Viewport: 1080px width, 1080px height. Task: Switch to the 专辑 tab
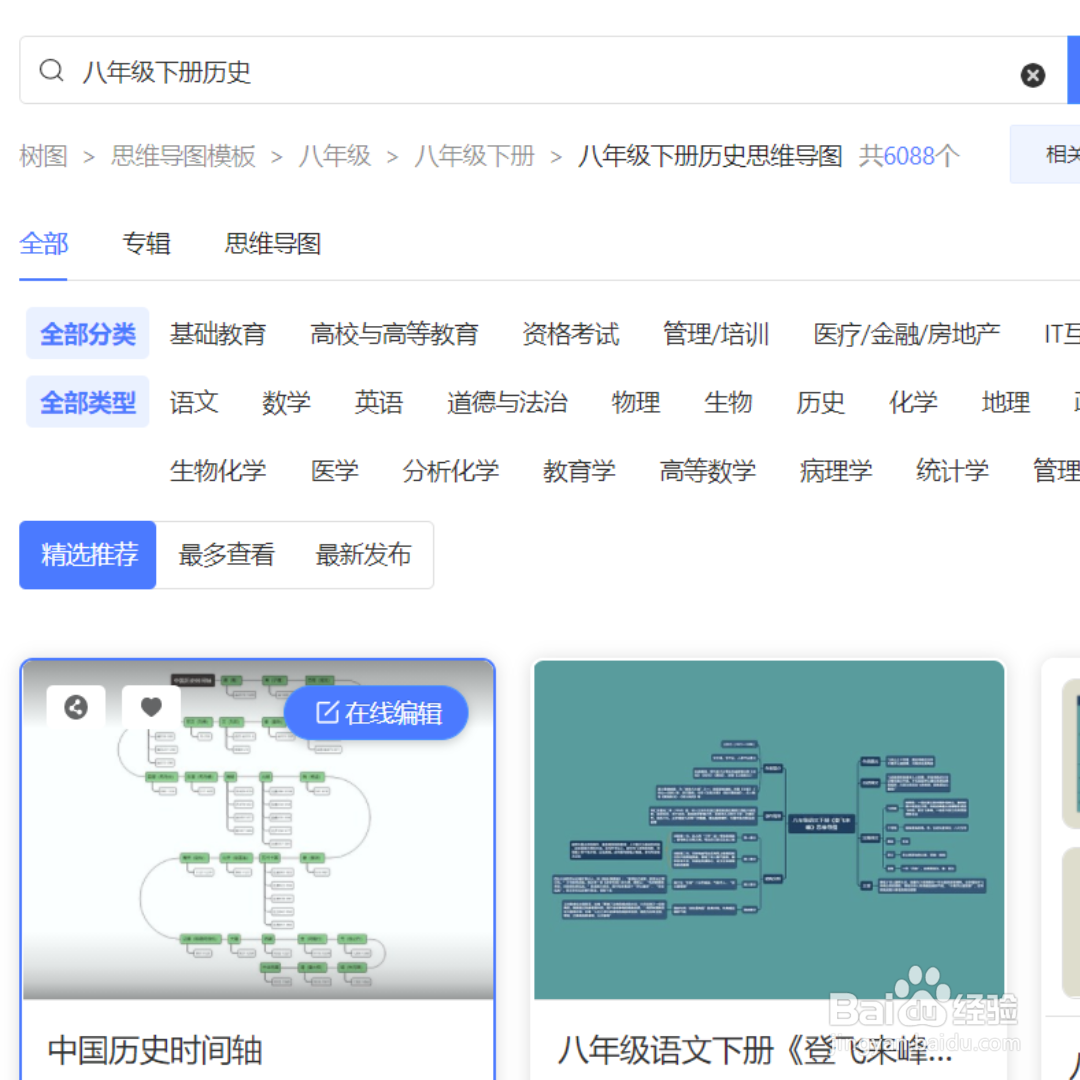coord(146,244)
